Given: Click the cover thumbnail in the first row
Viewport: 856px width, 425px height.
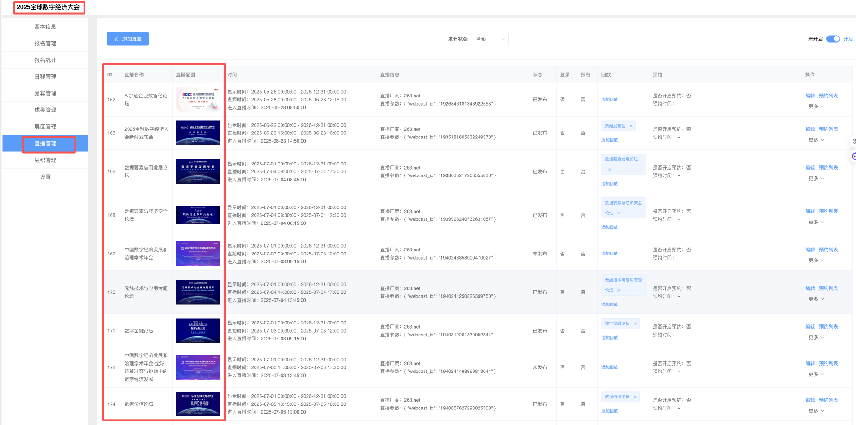Looking at the screenshot, I should point(198,98).
